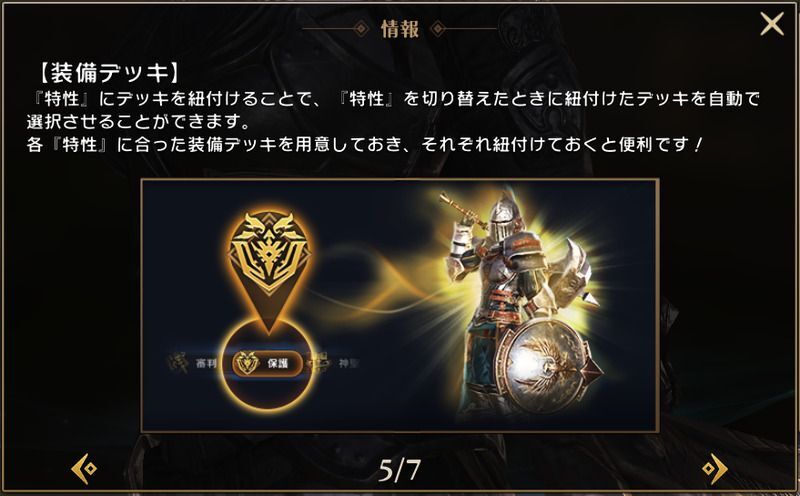Click the 情報 title label
800x496 pixels.
pyautogui.click(x=399, y=29)
